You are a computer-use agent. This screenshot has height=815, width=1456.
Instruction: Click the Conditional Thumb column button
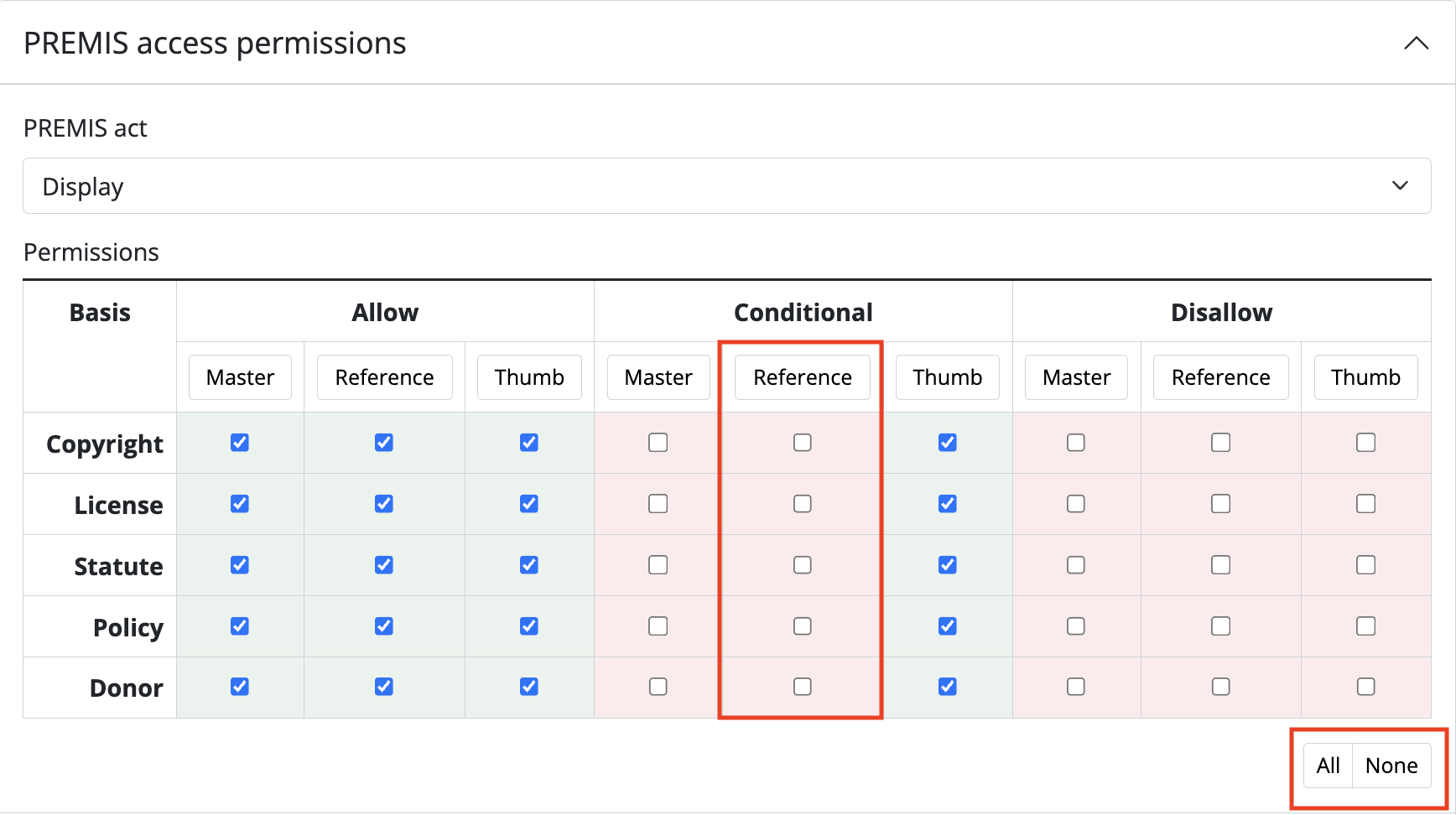pos(947,377)
